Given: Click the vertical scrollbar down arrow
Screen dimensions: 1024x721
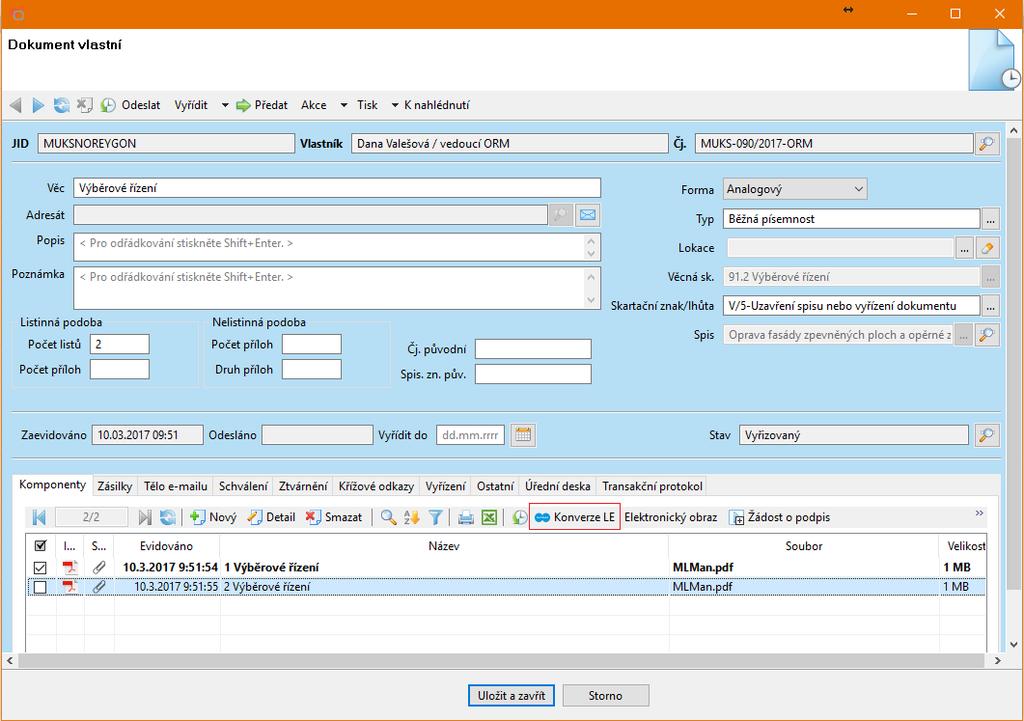Looking at the screenshot, I should coord(1013,644).
